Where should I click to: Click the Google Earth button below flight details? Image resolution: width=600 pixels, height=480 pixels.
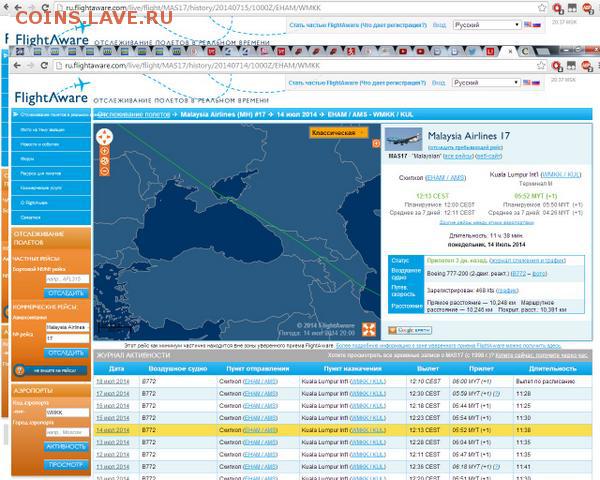pos(410,330)
